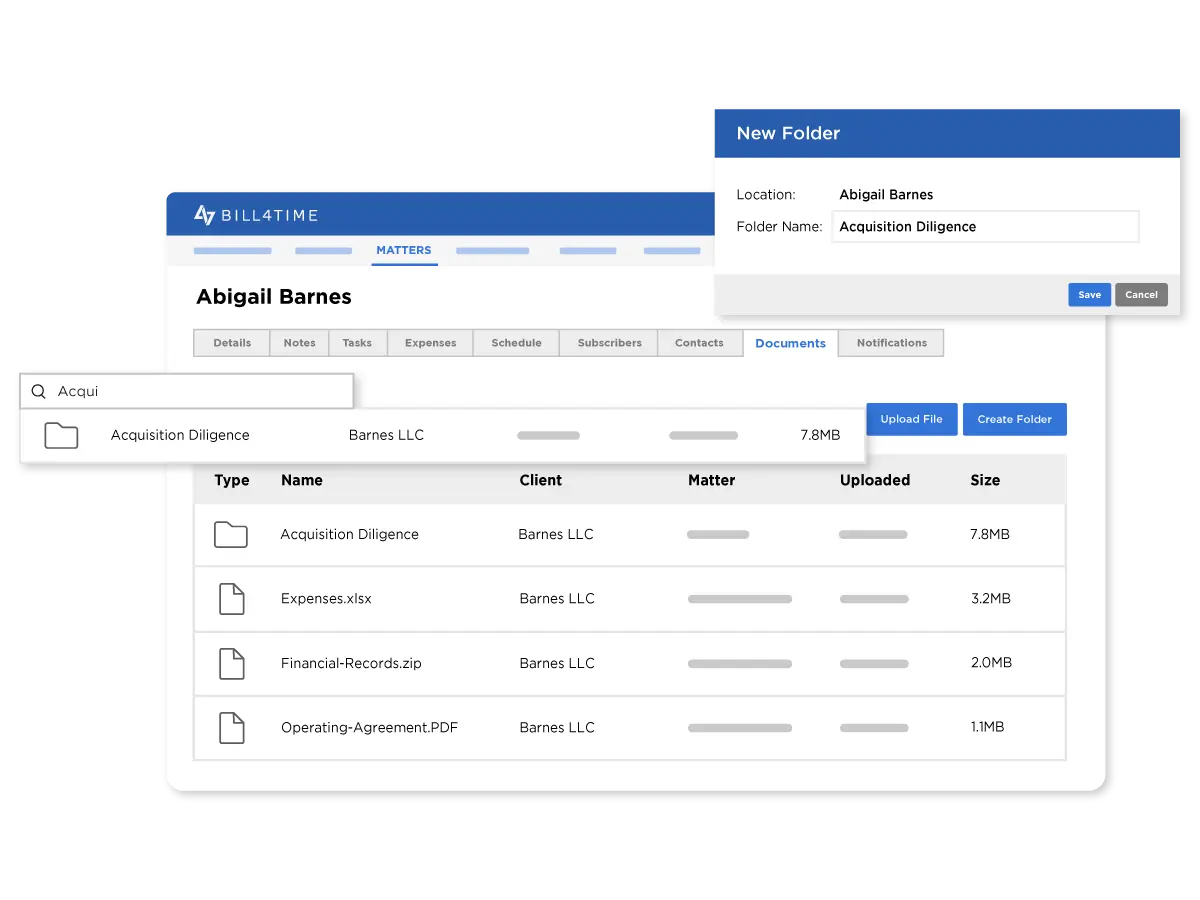Save the new folder

point(1089,295)
